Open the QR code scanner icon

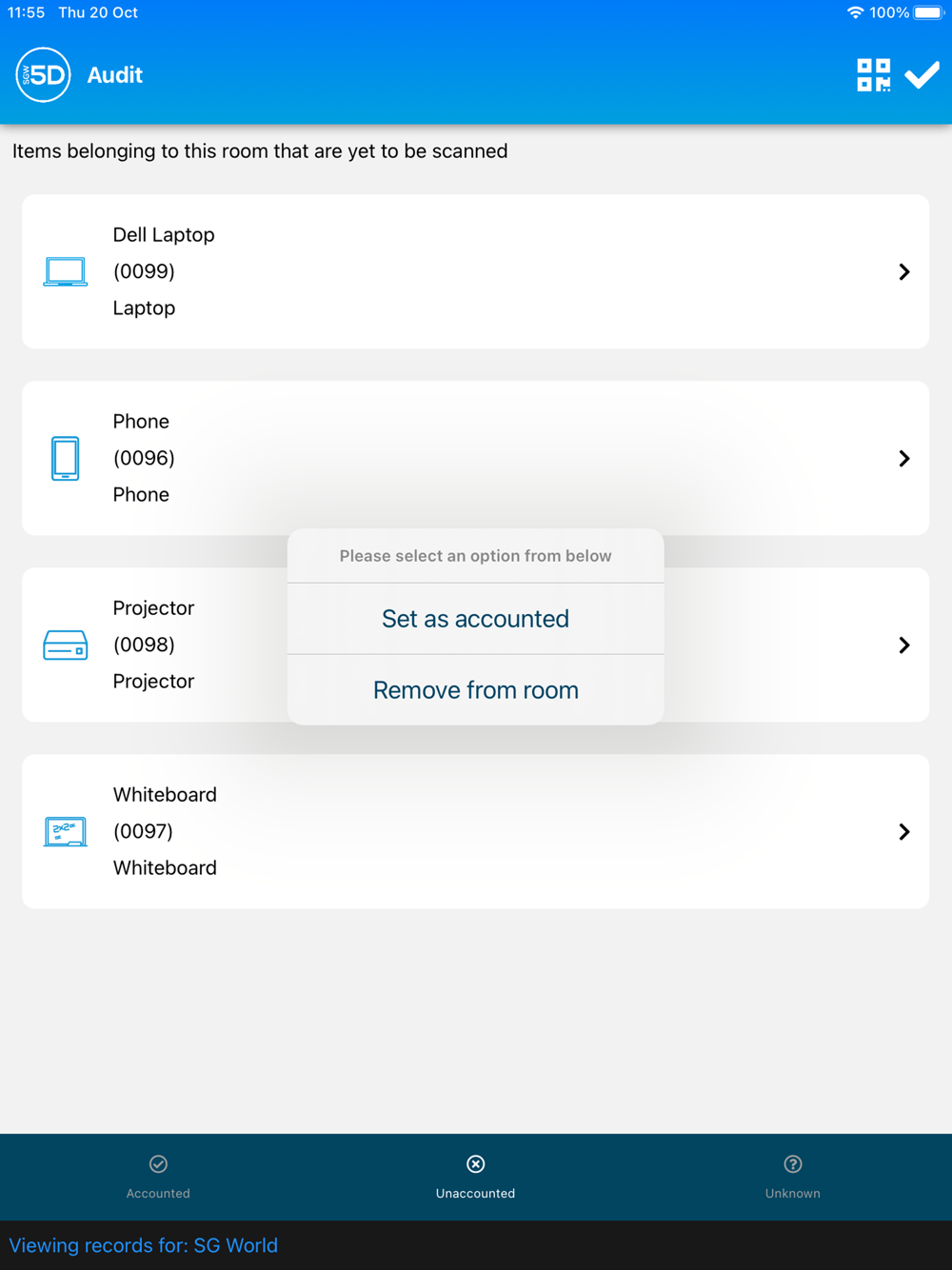pos(873,75)
